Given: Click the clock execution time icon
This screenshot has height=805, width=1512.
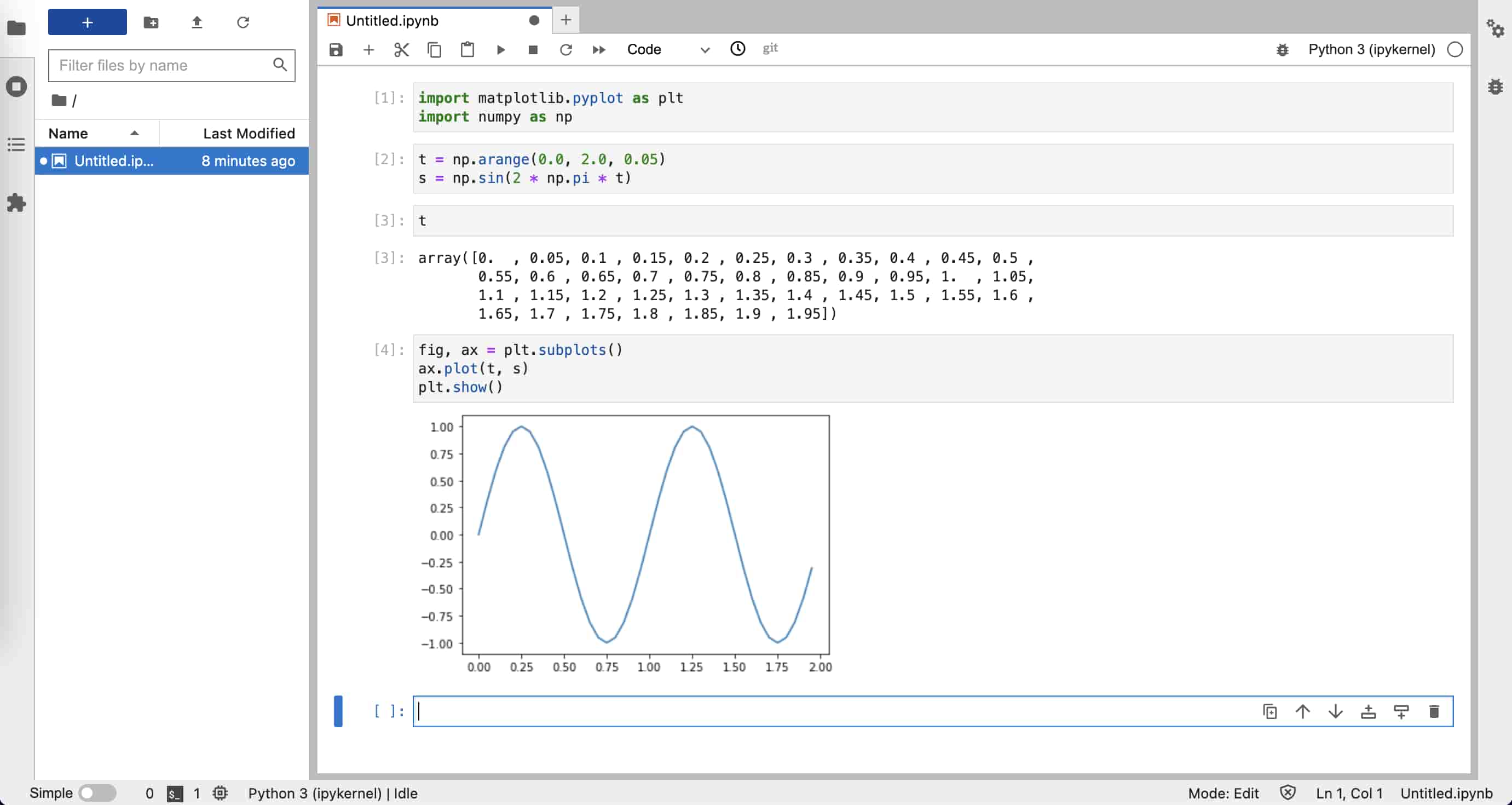Looking at the screenshot, I should point(738,49).
